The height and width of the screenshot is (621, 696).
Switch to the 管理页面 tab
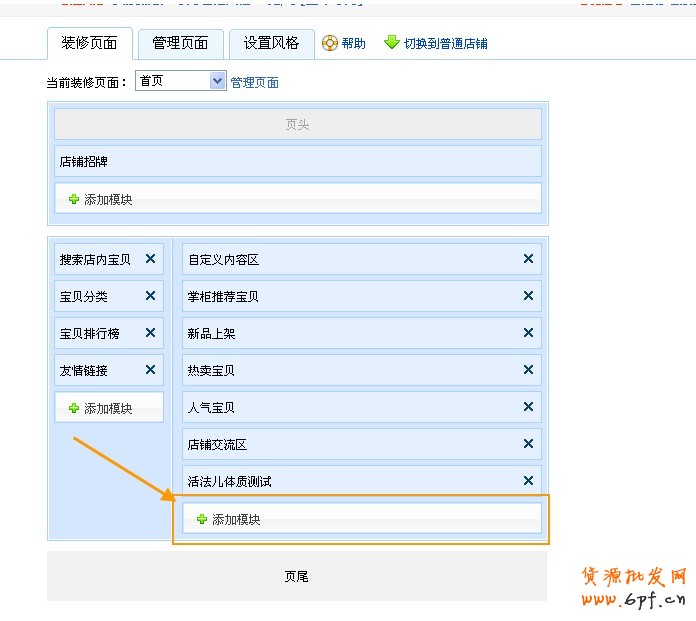180,43
